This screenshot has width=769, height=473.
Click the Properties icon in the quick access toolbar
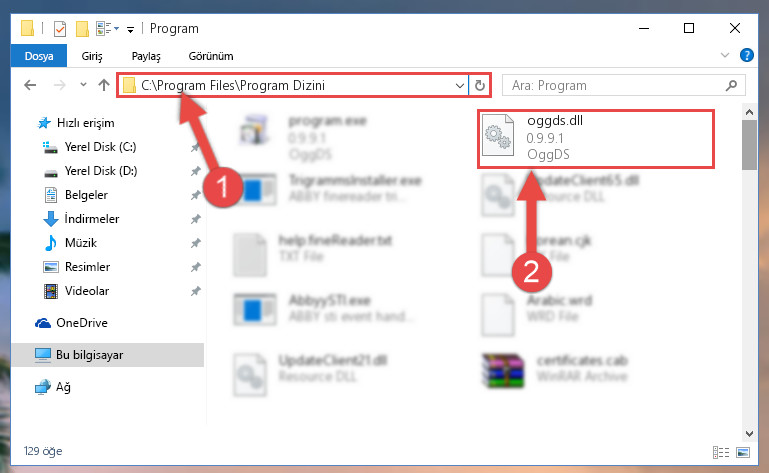pos(60,29)
